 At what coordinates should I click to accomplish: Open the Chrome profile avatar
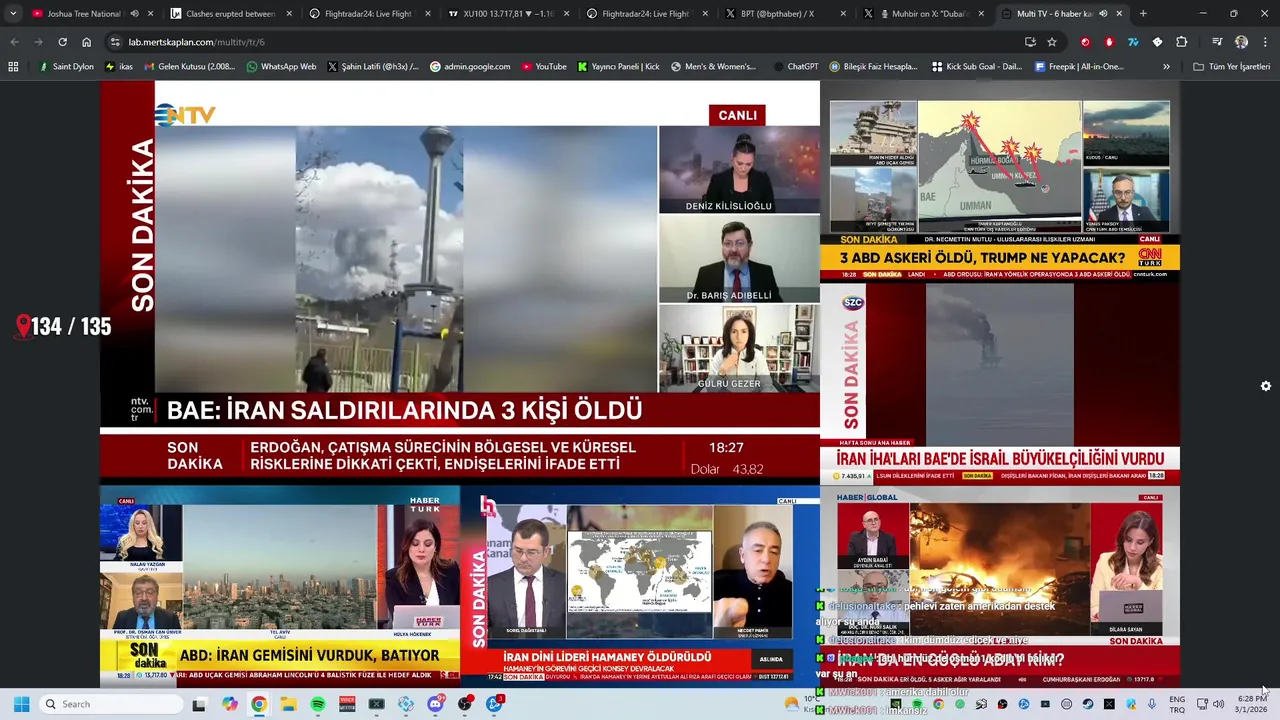click(x=1241, y=42)
